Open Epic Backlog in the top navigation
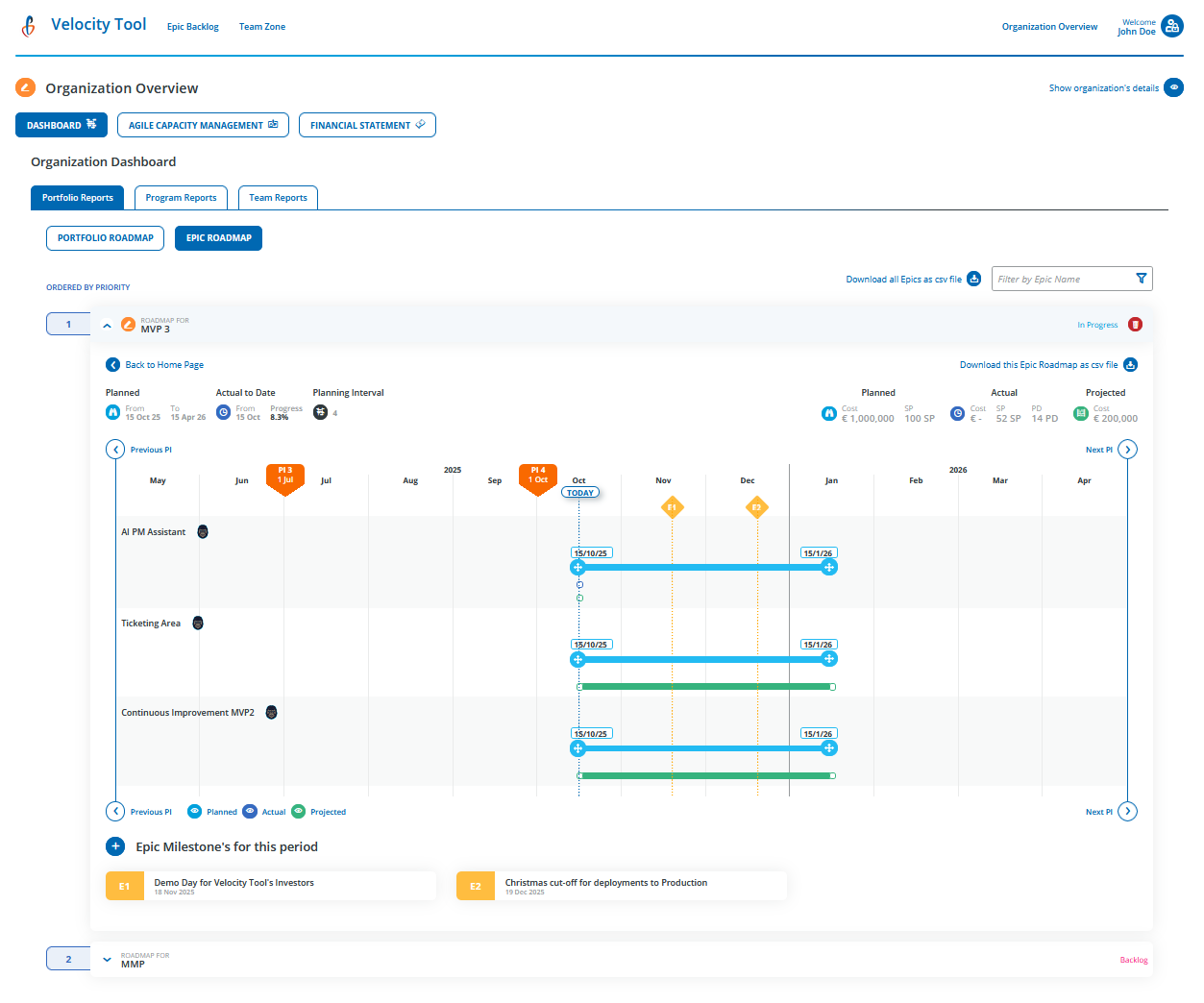The height and width of the screenshot is (1003, 1204). pos(192,26)
